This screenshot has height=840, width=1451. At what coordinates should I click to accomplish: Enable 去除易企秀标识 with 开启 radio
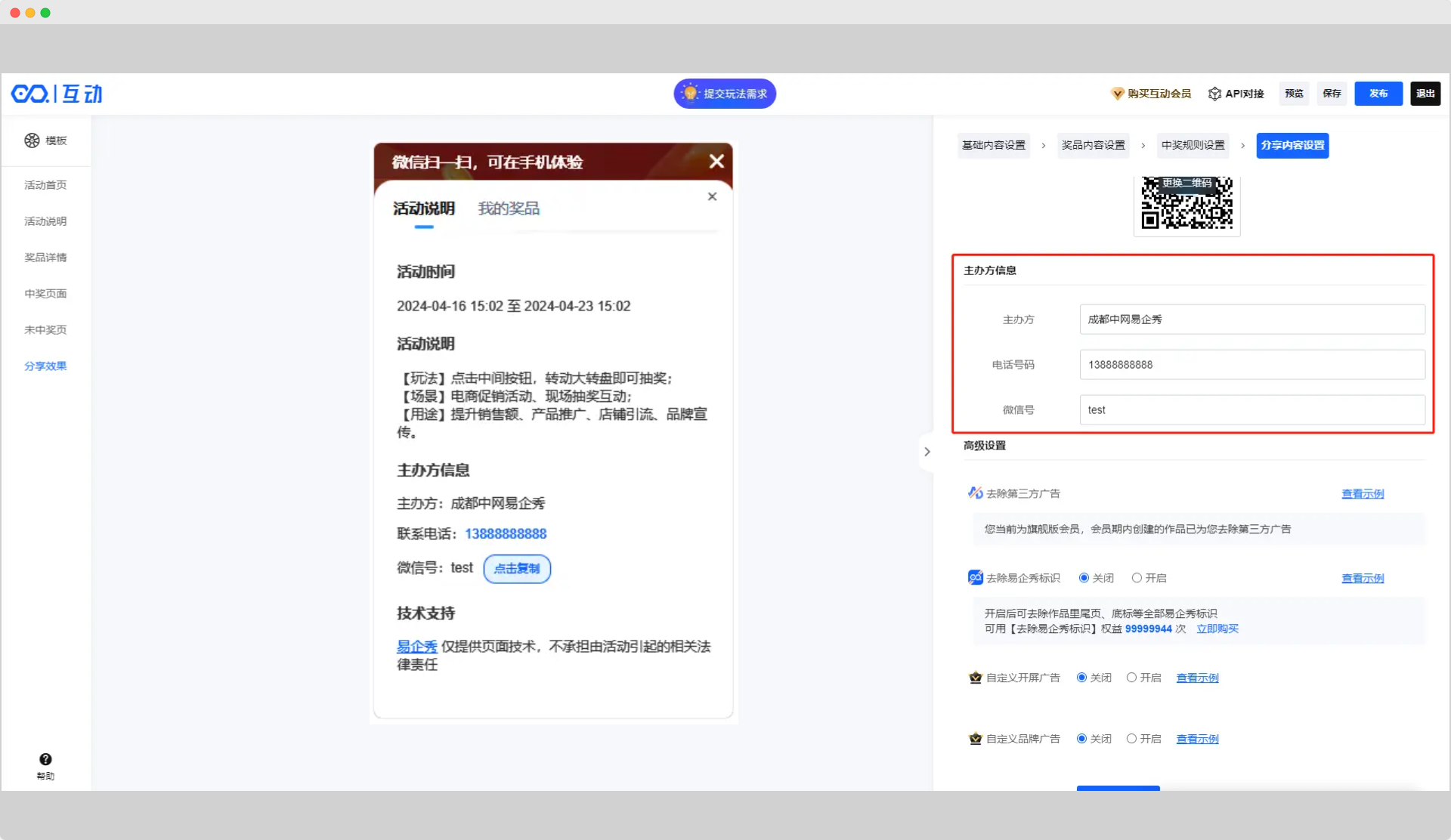click(1137, 578)
